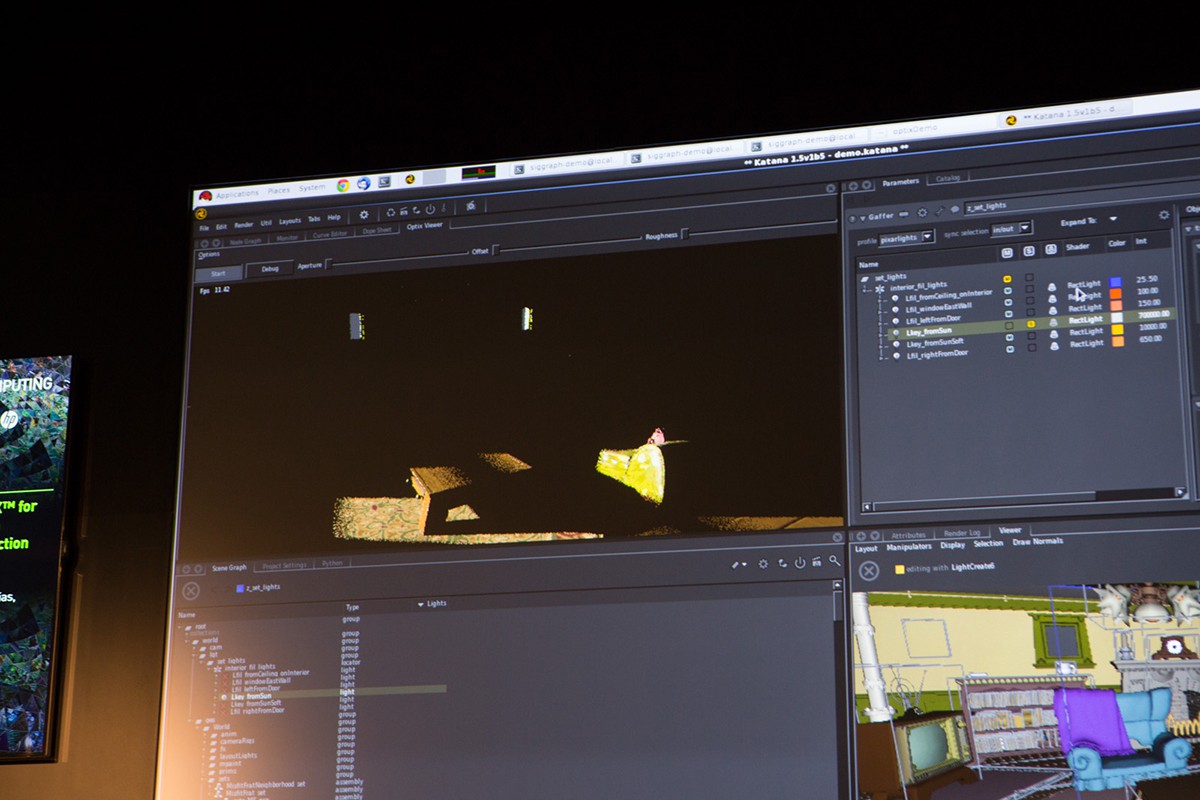Toggle mute for Lfil_rightFromDoor light
The height and width of the screenshot is (800, 1200).
click(x=1008, y=351)
